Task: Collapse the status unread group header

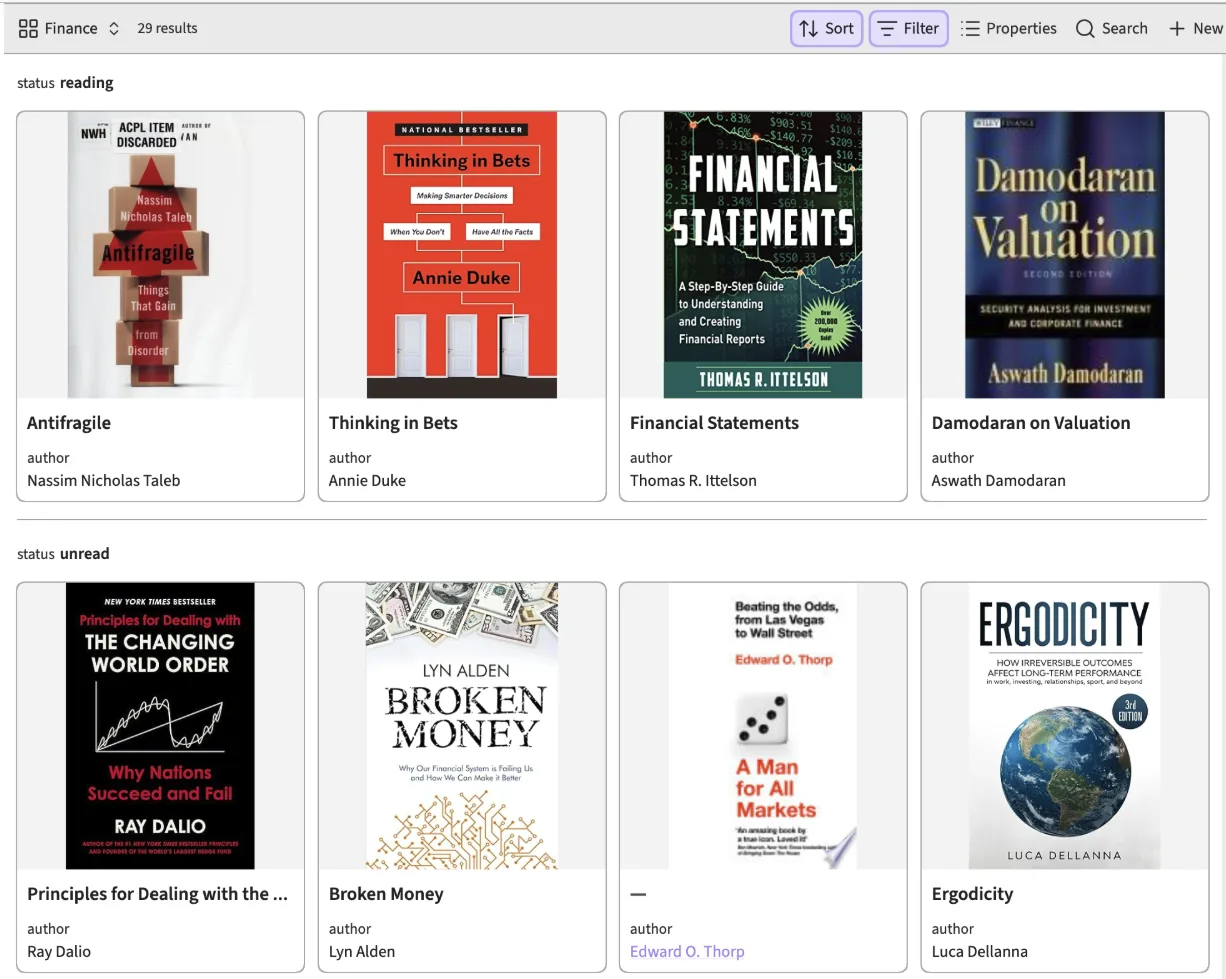Action: click(x=63, y=553)
